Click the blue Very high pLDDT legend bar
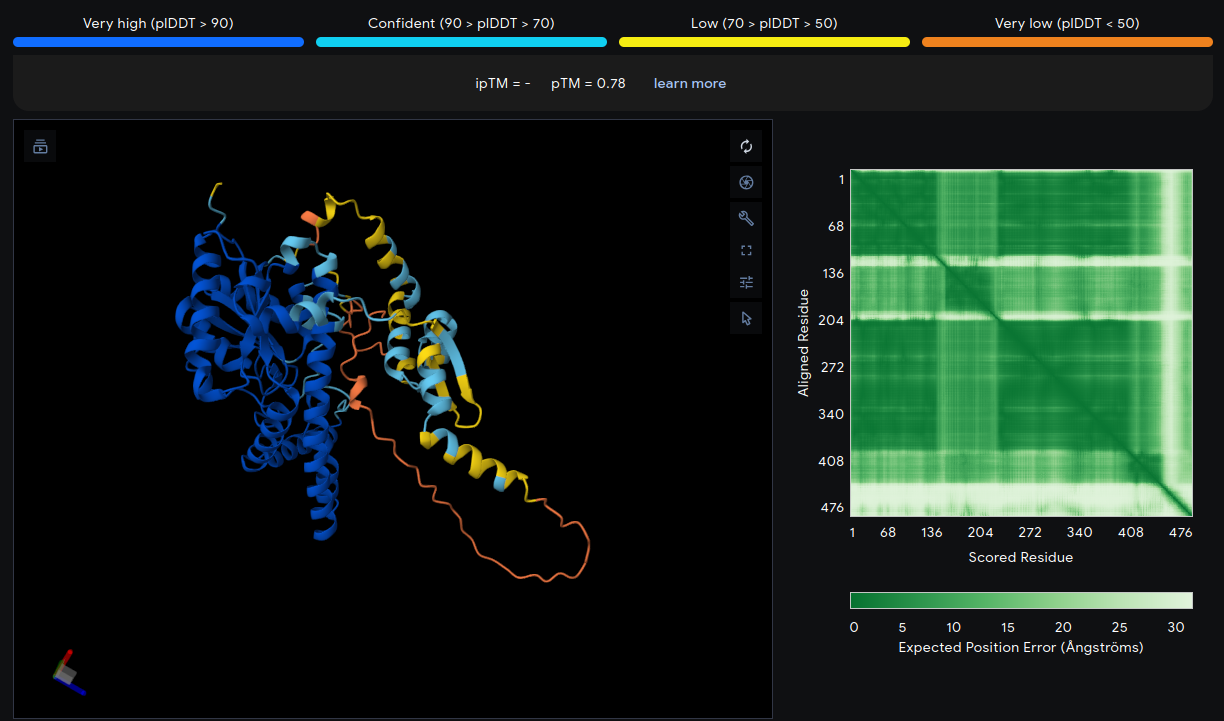Viewport: 1224px width, 721px height. [158, 42]
